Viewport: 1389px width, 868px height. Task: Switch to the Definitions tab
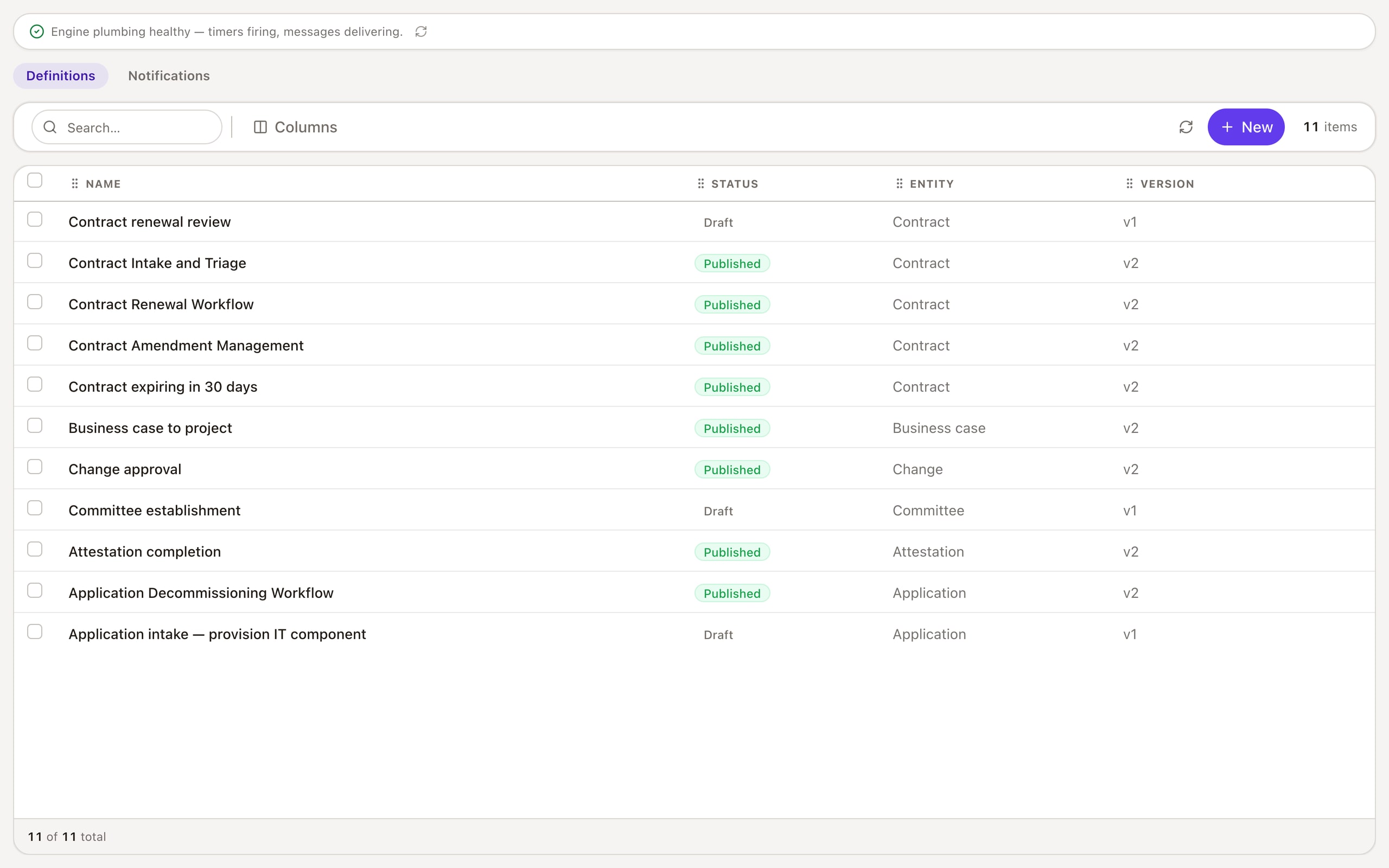tap(61, 76)
